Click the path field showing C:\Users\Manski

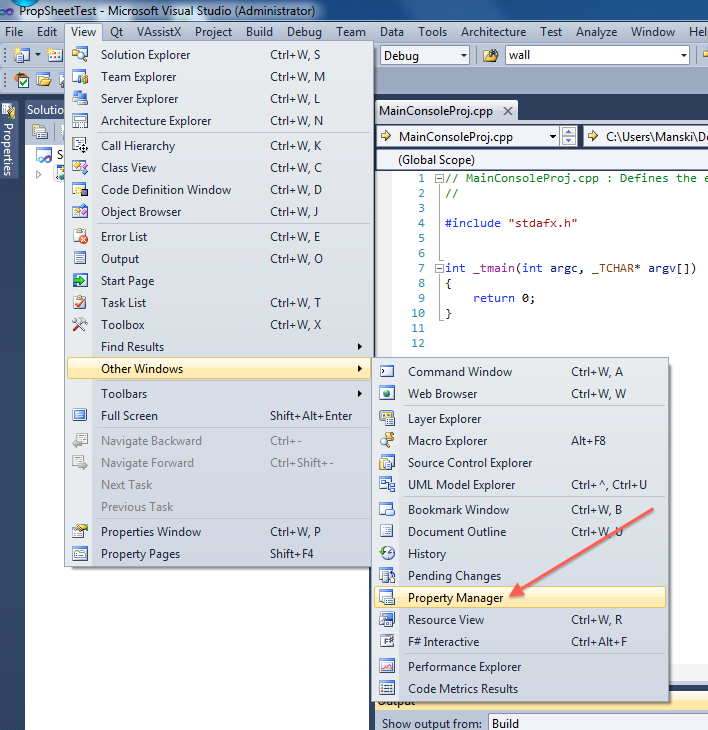click(x=646, y=136)
